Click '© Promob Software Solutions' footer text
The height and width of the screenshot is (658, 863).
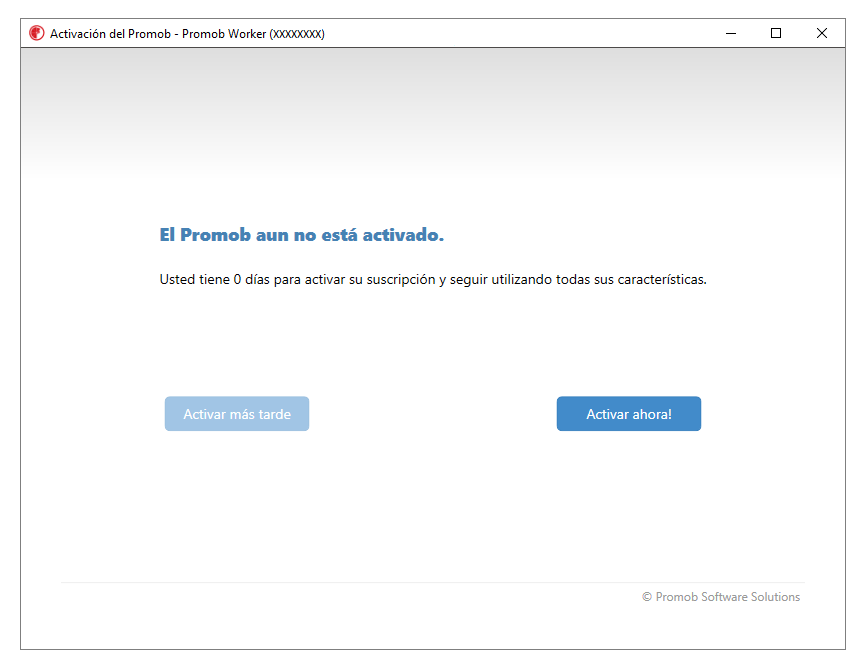point(721,597)
